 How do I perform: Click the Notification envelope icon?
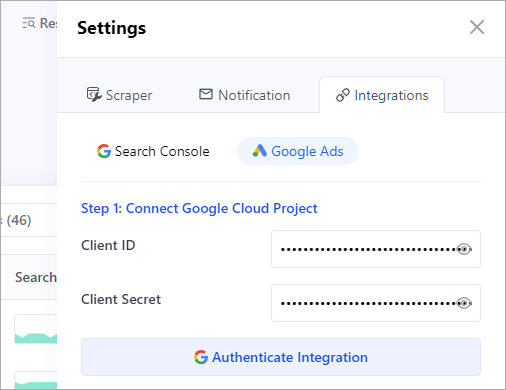(x=206, y=94)
